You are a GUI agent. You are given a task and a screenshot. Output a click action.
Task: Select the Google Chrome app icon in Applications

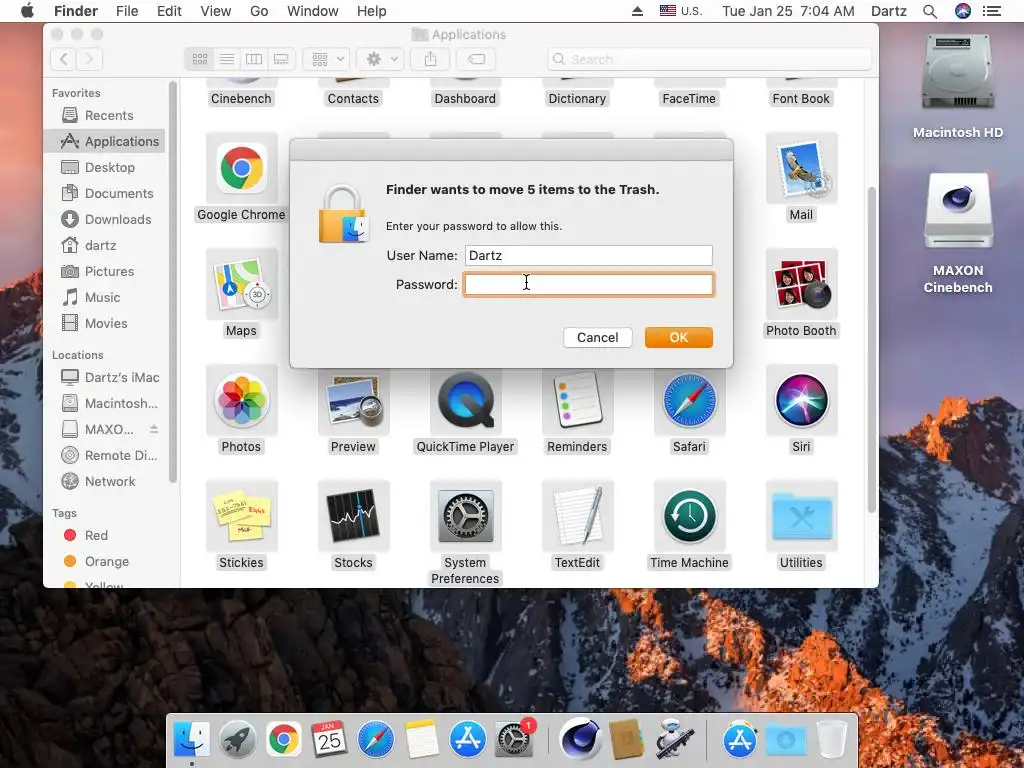[242, 168]
